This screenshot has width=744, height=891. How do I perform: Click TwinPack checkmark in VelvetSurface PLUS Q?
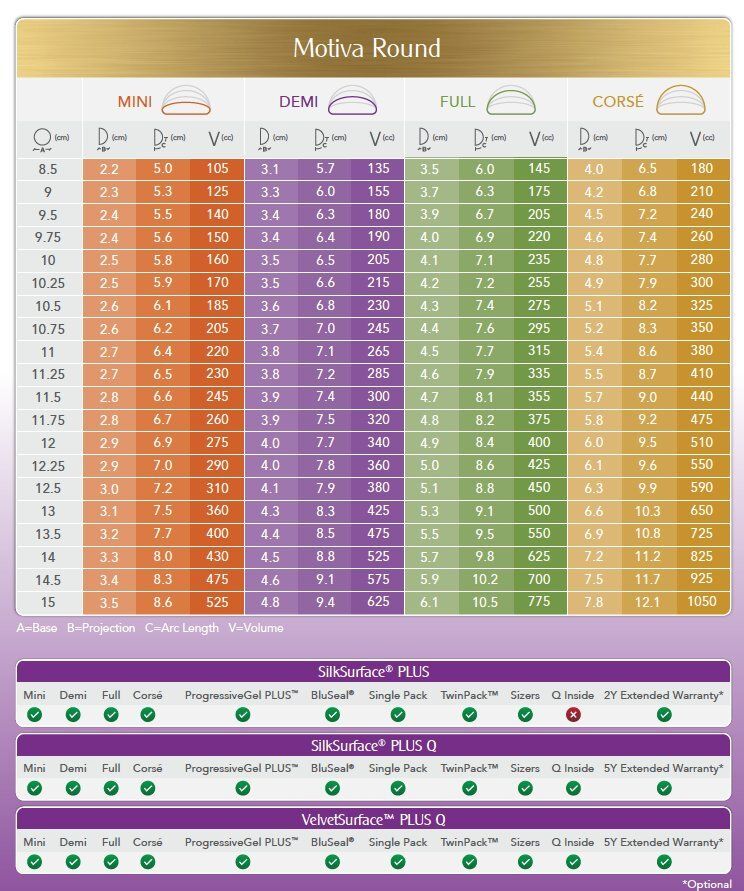pyautogui.click(x=469, y=862)
